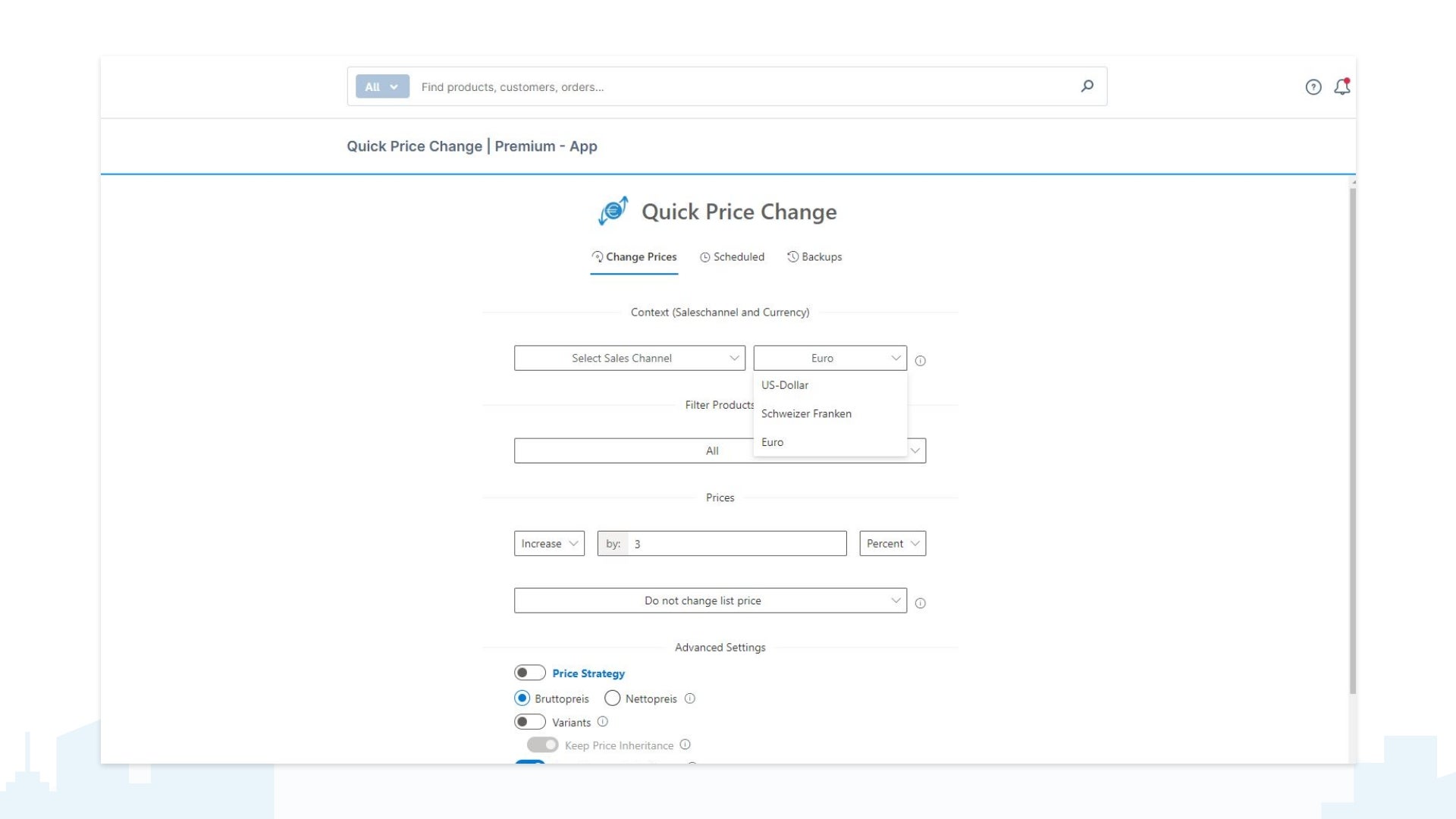Open the Select Sales Channel dropdown
Screen dimensions: 1456x819
click(629, 358)
